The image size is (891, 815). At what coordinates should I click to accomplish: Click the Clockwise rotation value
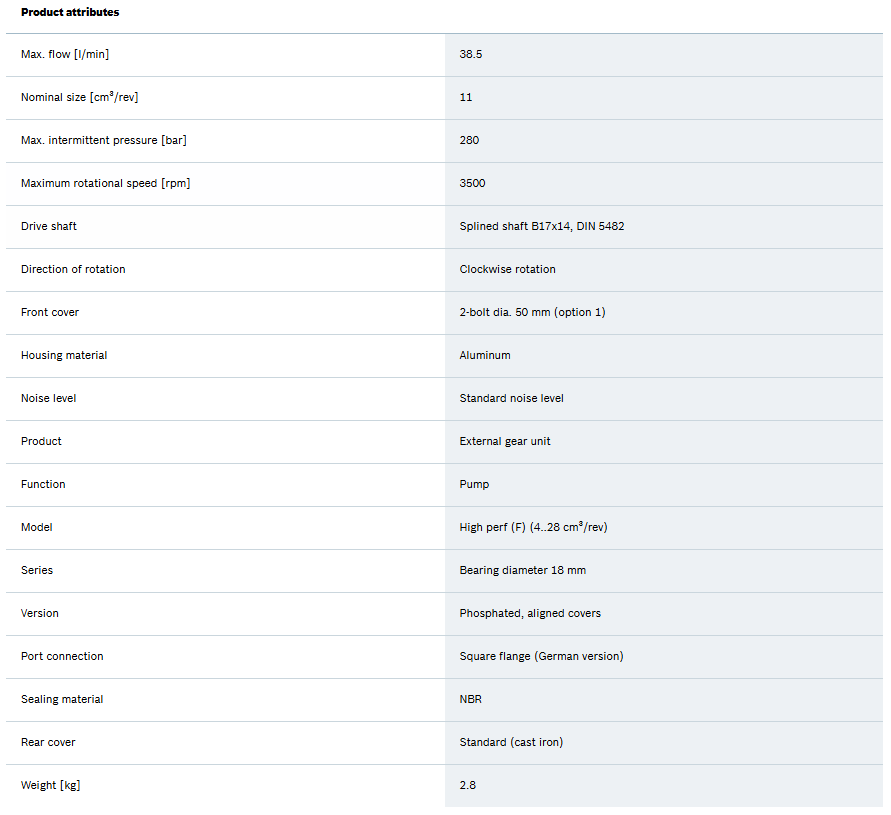coord(507,269)
